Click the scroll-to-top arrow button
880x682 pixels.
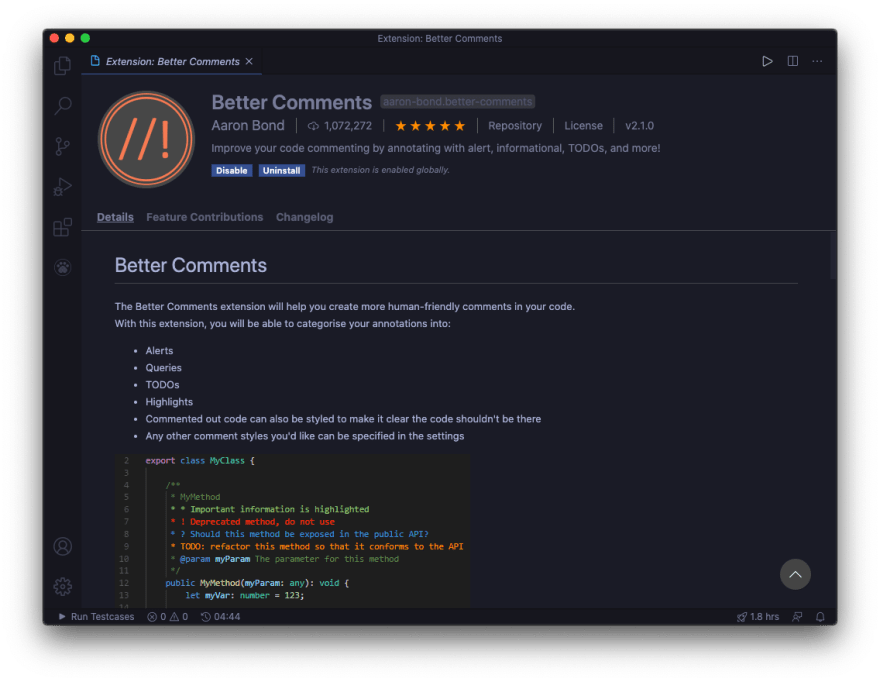pyautogui.click(x=795, y=574)
